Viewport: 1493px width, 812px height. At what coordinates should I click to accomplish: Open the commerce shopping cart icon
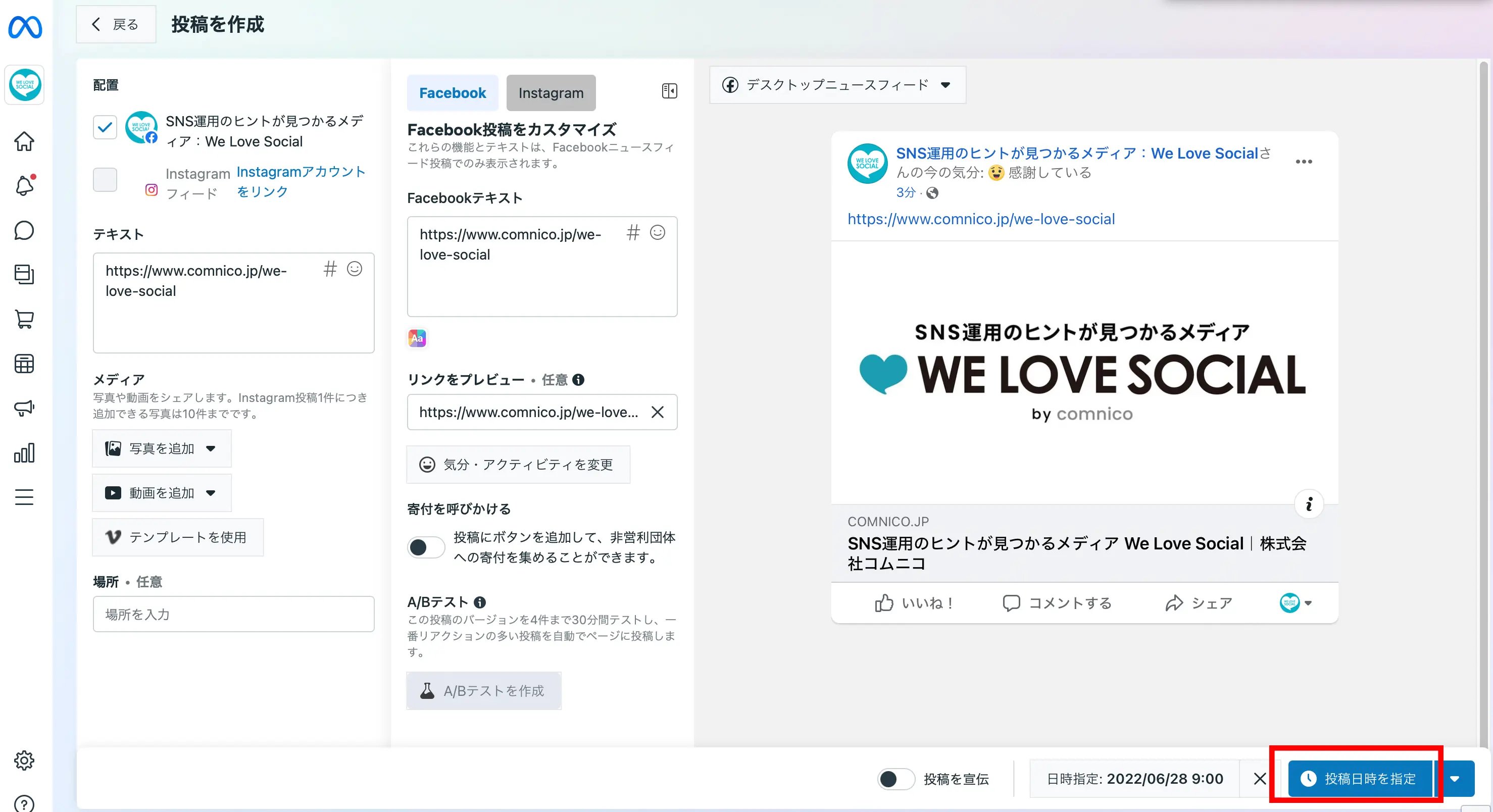(x=24, y=319)
